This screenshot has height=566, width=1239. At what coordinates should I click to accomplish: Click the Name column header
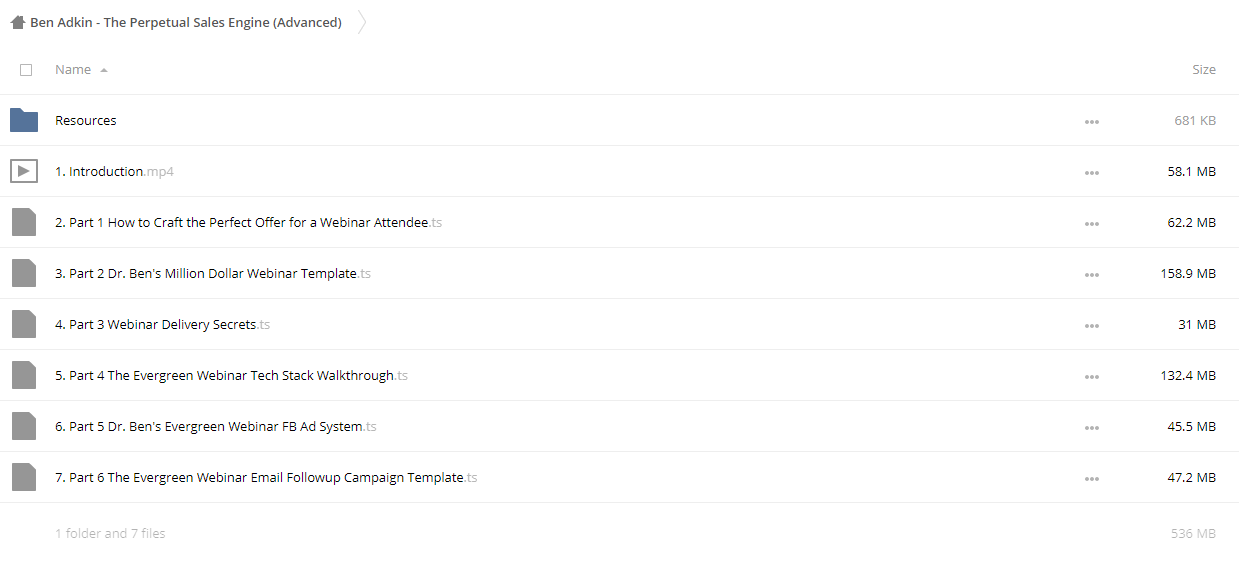(73, 70)
